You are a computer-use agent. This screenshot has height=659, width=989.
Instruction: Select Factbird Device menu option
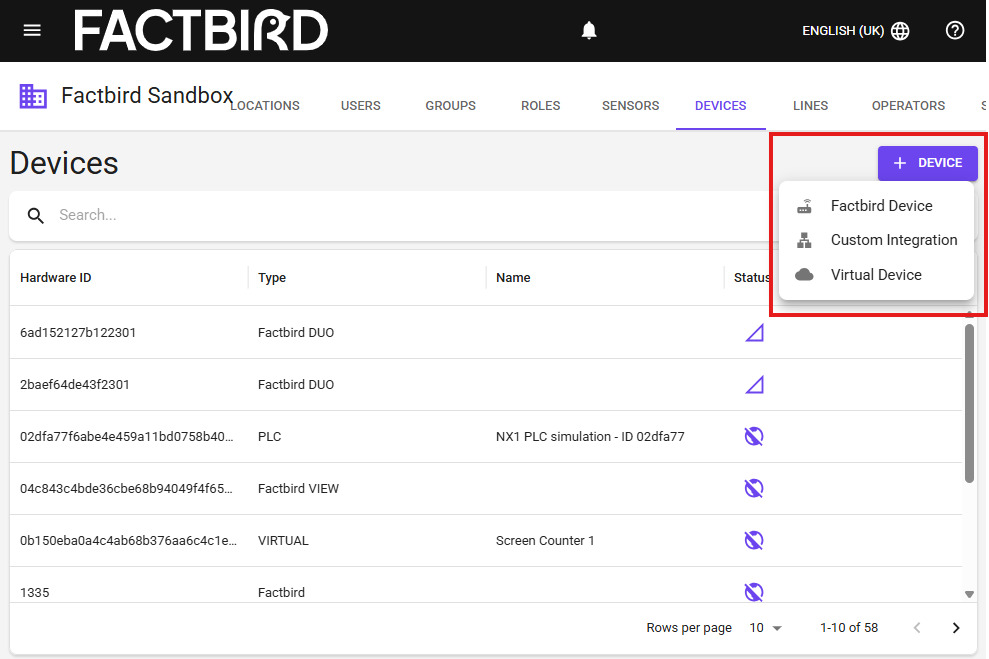(877, 206)
